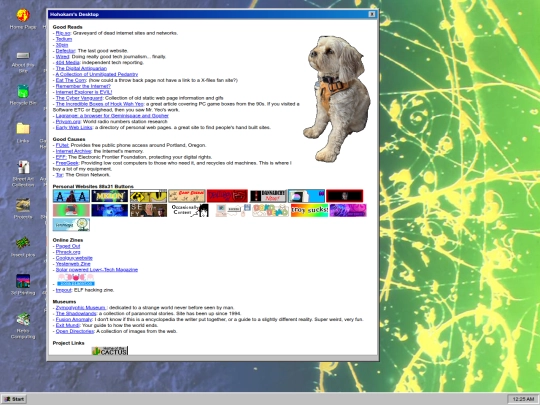Open The Digital Antiquarian link

(81, 68)
